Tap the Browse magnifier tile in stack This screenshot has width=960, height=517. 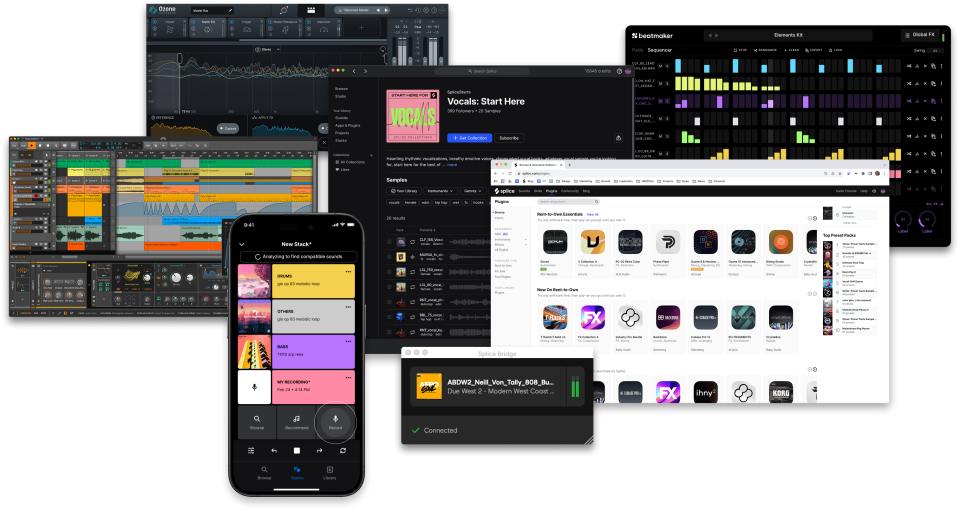pos(257,422)
